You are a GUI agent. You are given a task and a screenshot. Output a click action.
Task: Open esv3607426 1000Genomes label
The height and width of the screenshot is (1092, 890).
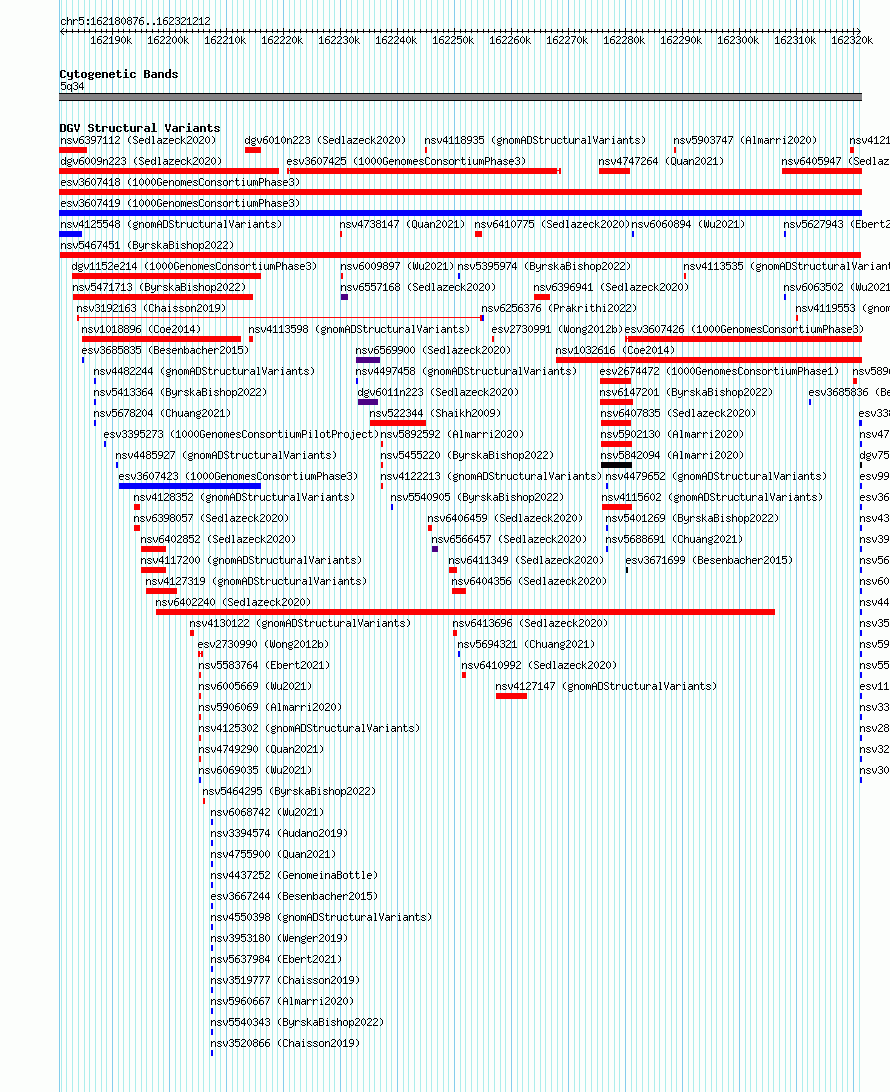pyautogui.click(x=744, y=329)
